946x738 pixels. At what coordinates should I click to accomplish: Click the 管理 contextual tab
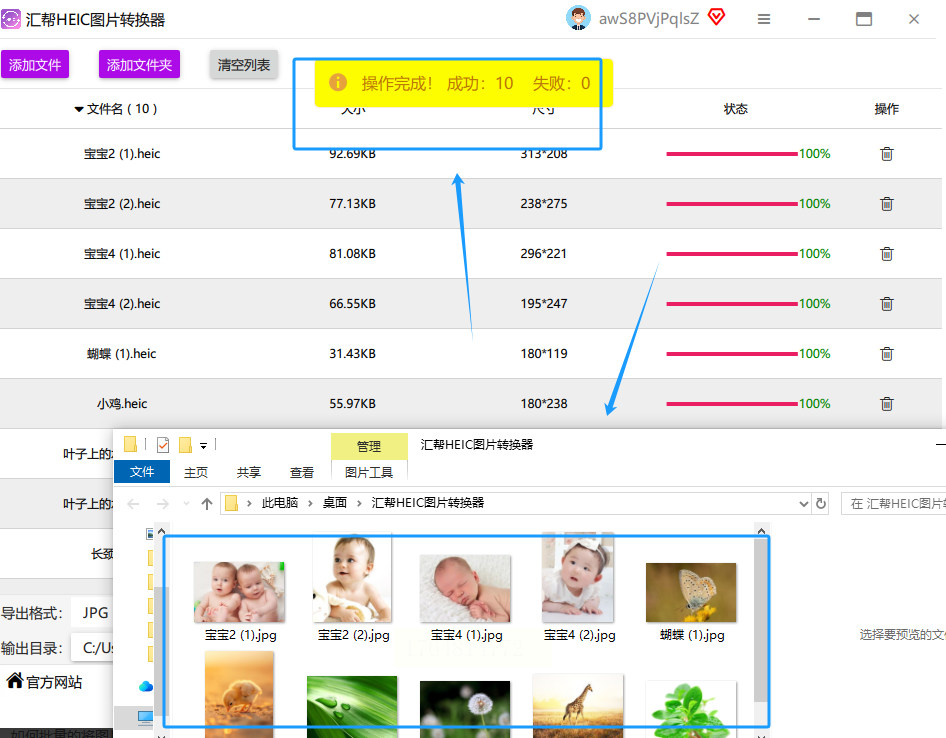[369, 447]
